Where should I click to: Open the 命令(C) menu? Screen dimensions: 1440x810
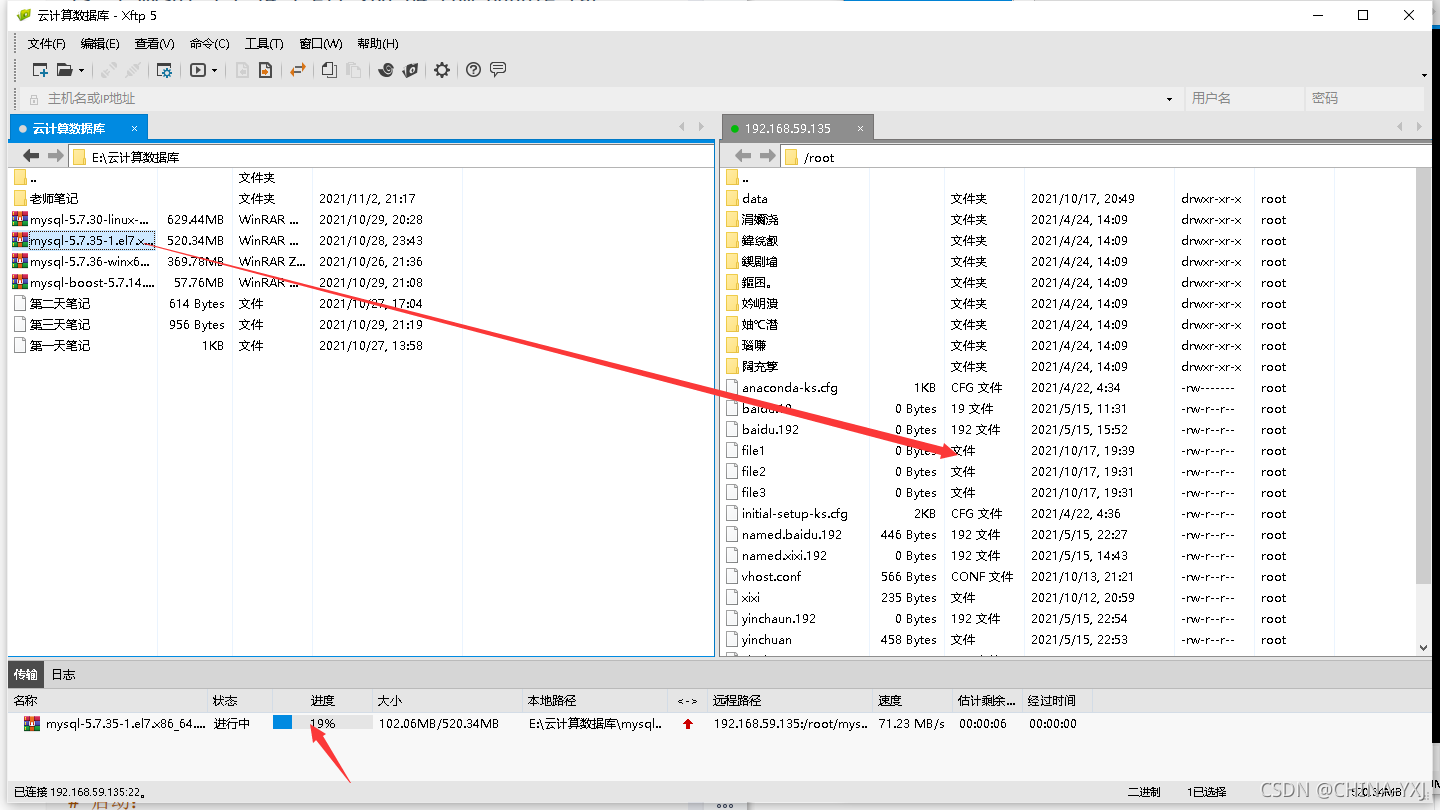click(209, 44)
